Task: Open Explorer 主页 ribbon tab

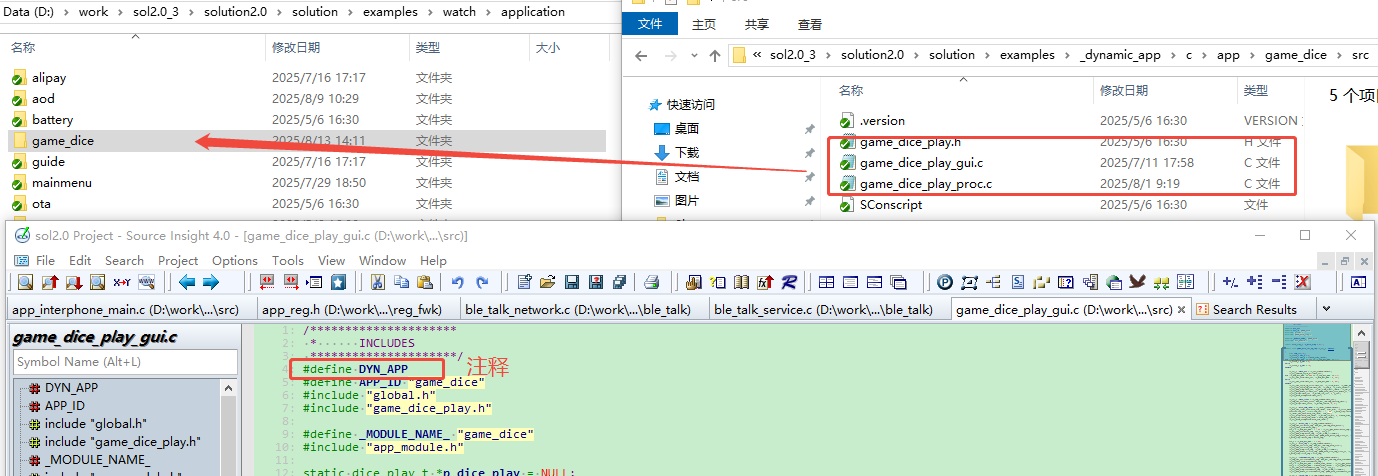Action: point(704,23)
